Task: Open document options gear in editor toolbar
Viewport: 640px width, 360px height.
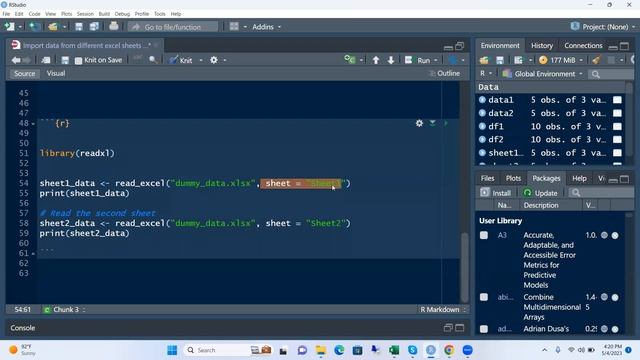Action: 213,60
